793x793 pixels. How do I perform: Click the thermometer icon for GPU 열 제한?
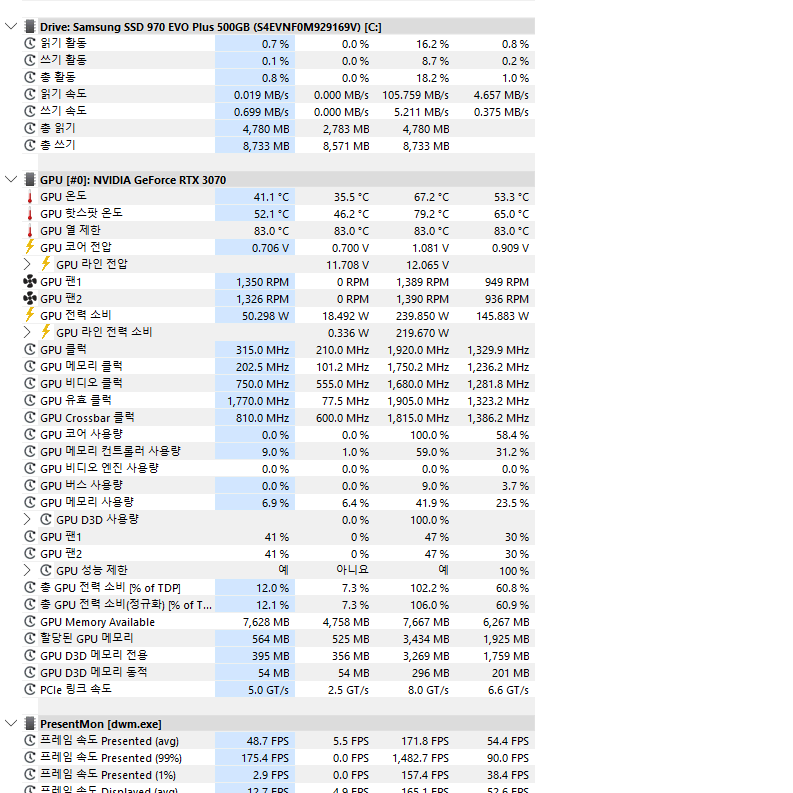tap(30, 231)
